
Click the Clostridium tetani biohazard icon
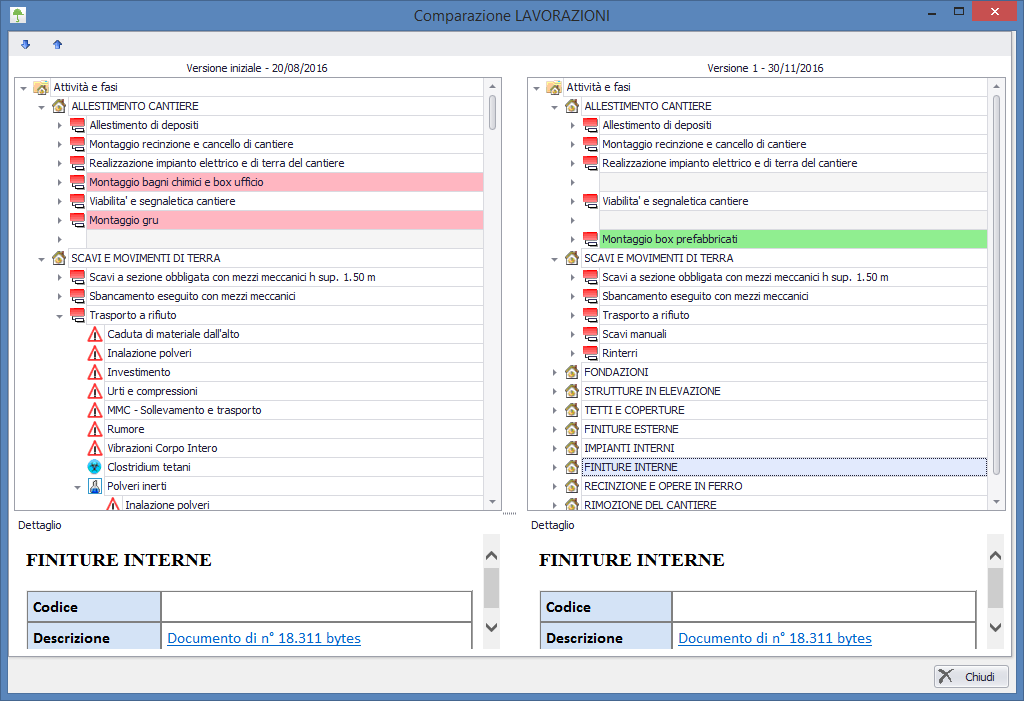(x=96, y=467)
